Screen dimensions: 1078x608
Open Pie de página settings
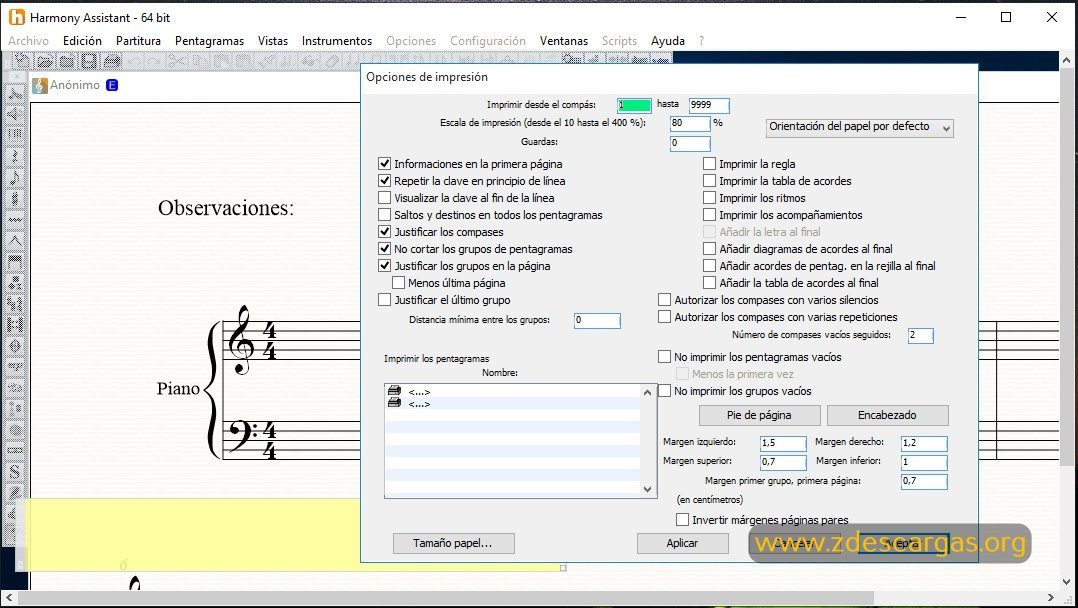pyautogui.click(x=760, y=415)
